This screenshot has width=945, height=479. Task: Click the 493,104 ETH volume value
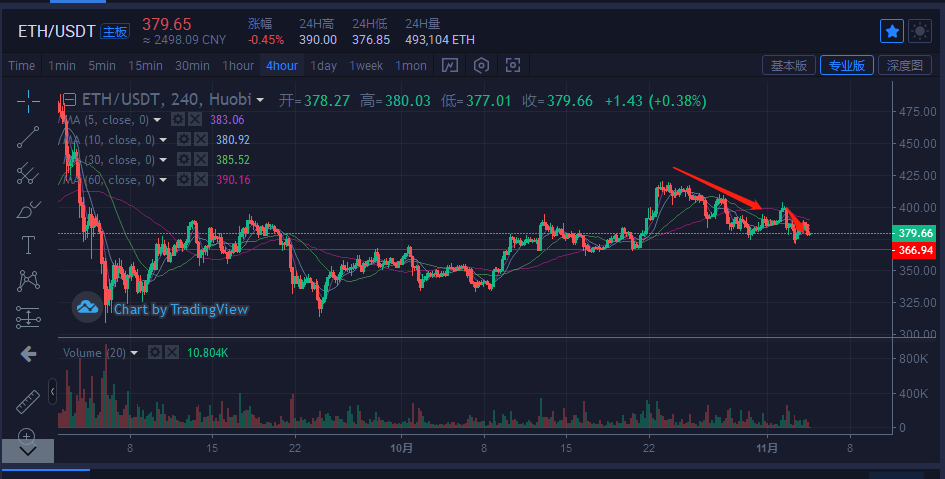point(440,40)
